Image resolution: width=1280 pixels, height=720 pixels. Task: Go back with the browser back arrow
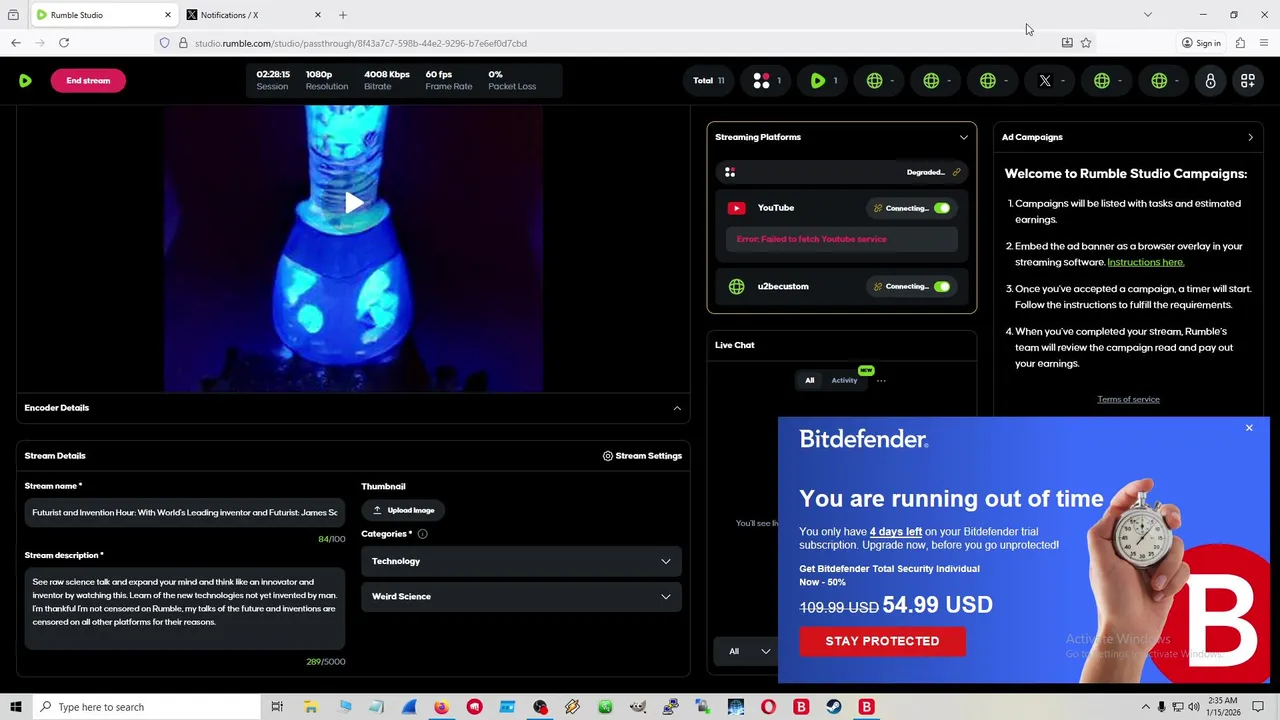(16, 43)
